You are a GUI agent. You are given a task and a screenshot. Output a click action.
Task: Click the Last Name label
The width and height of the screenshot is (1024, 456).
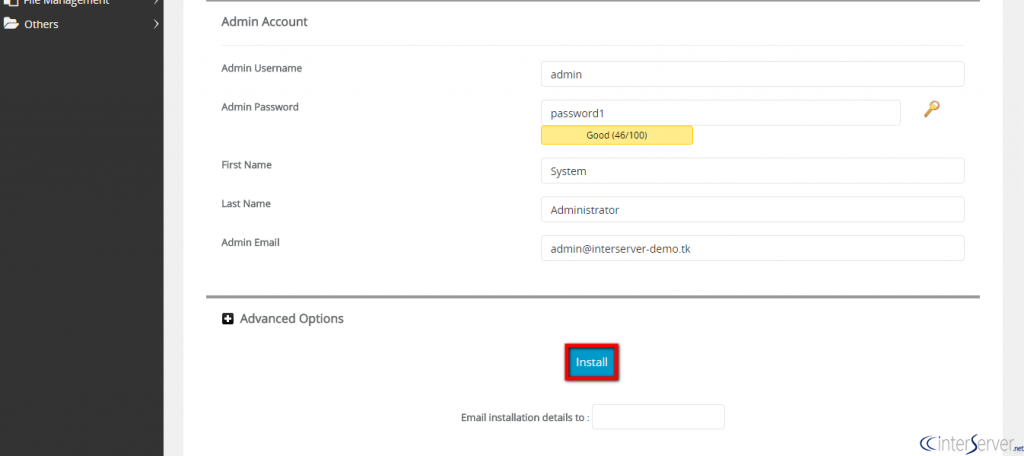click(246, 204)
